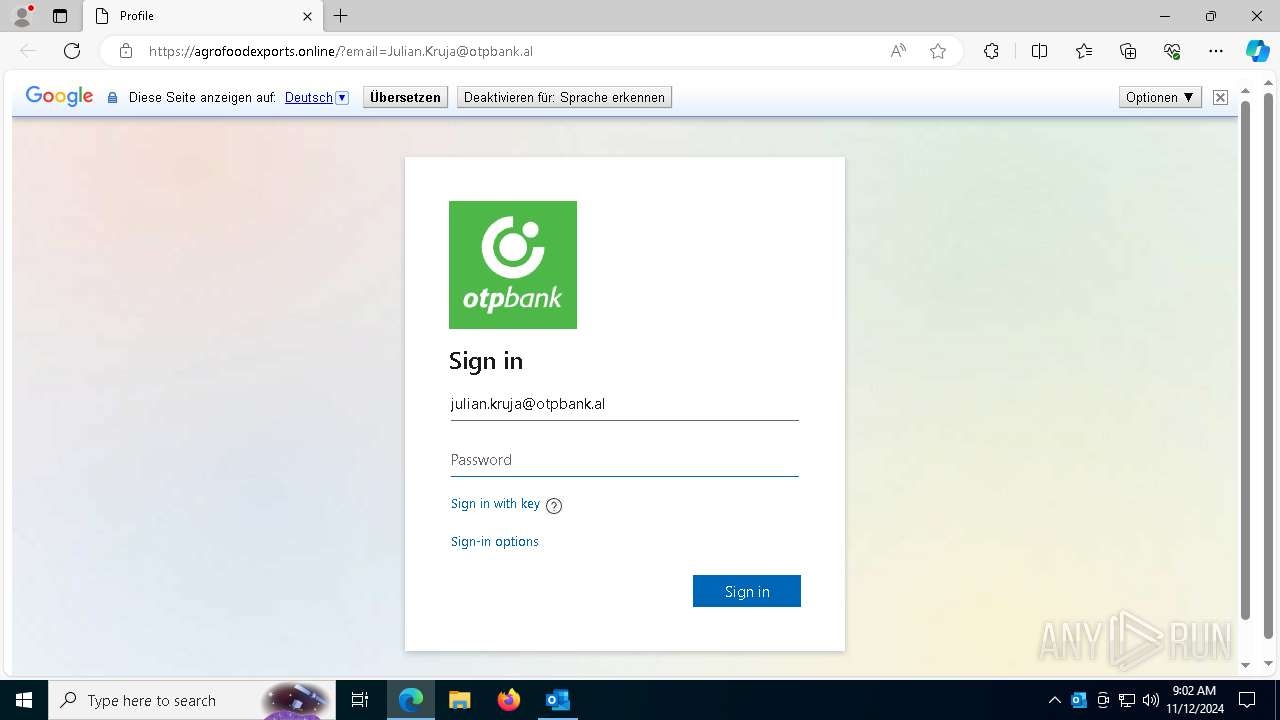The image size is (1280, 720).
Task: Go back to previous page
Action: tap(28, 51)
